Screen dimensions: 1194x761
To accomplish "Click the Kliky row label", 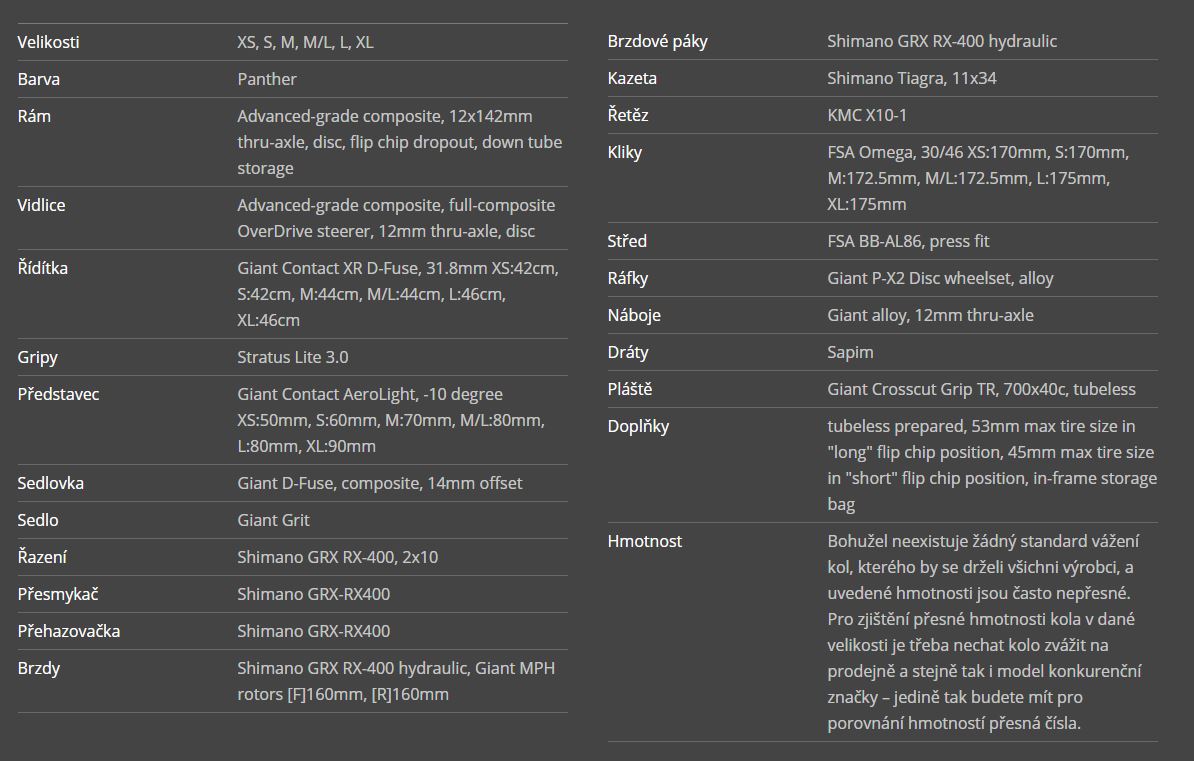I will (624, 152).
